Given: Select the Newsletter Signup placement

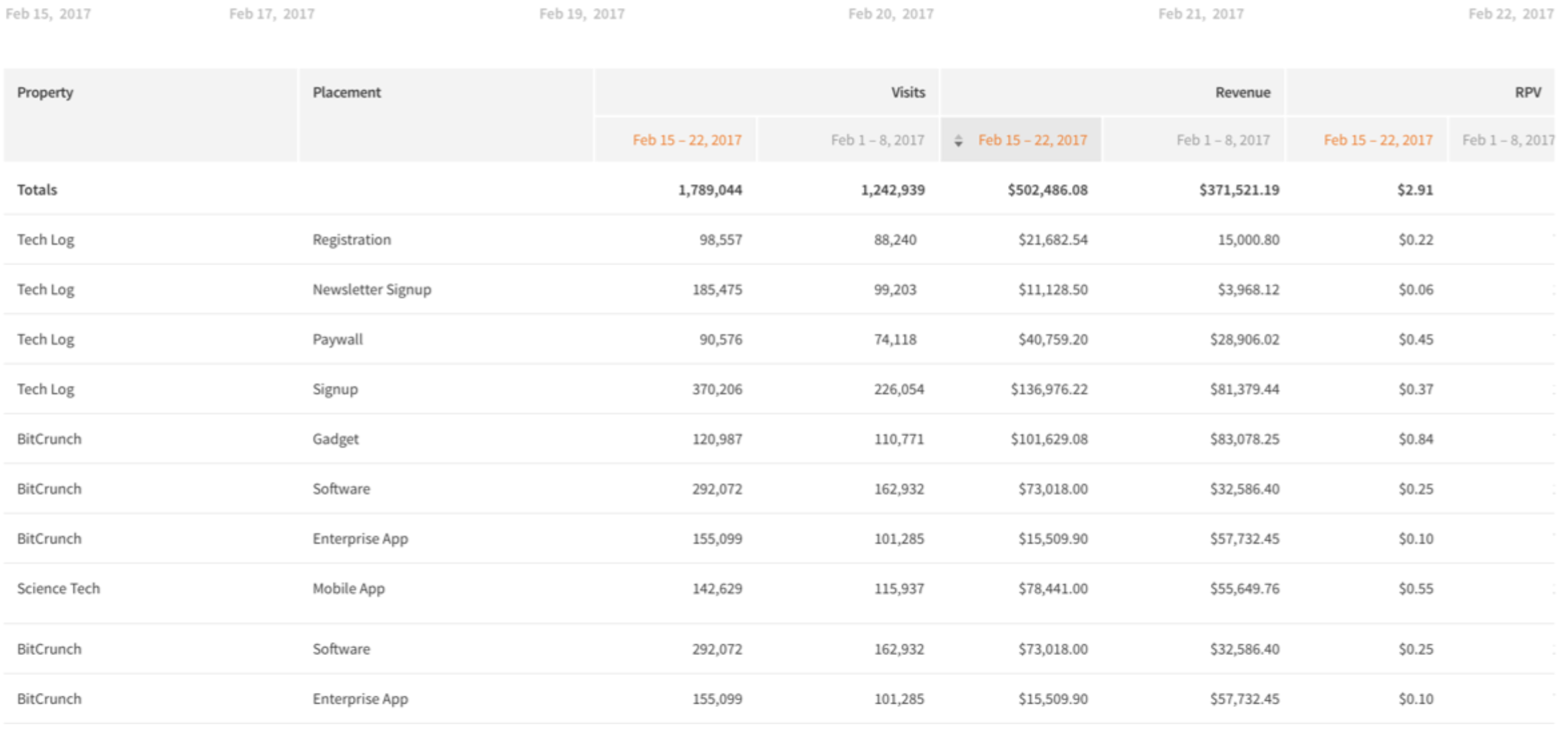Looking at the screenshot, I should [x=372, y=289].
